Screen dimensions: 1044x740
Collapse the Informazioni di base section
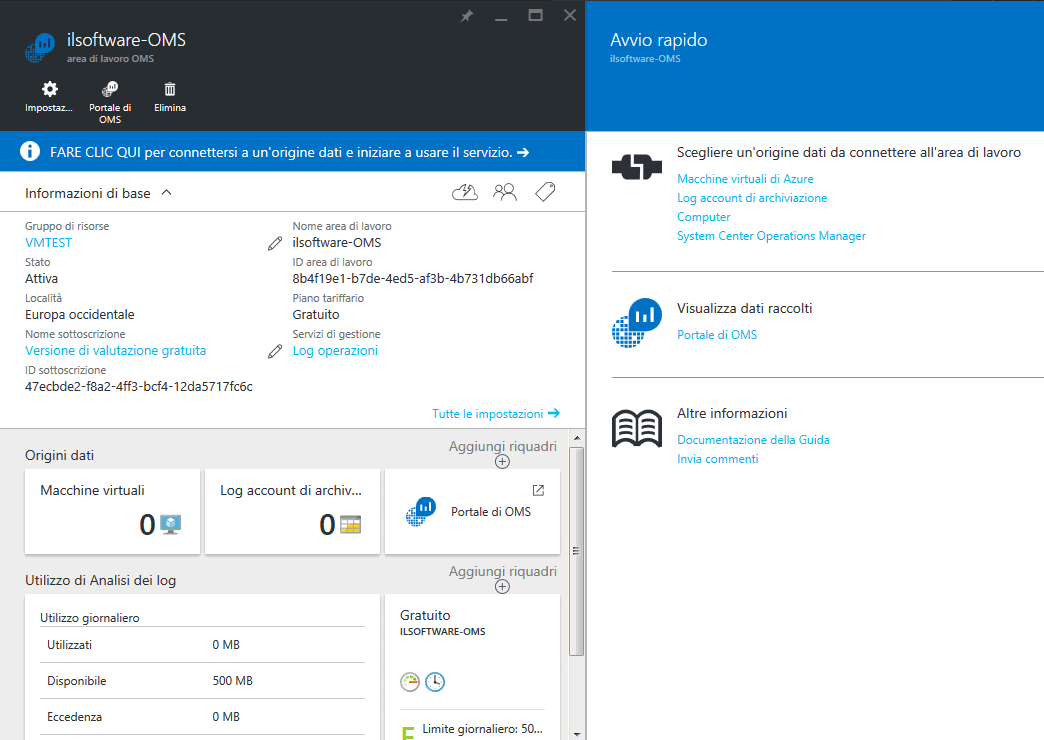click(x=166, y=192)
